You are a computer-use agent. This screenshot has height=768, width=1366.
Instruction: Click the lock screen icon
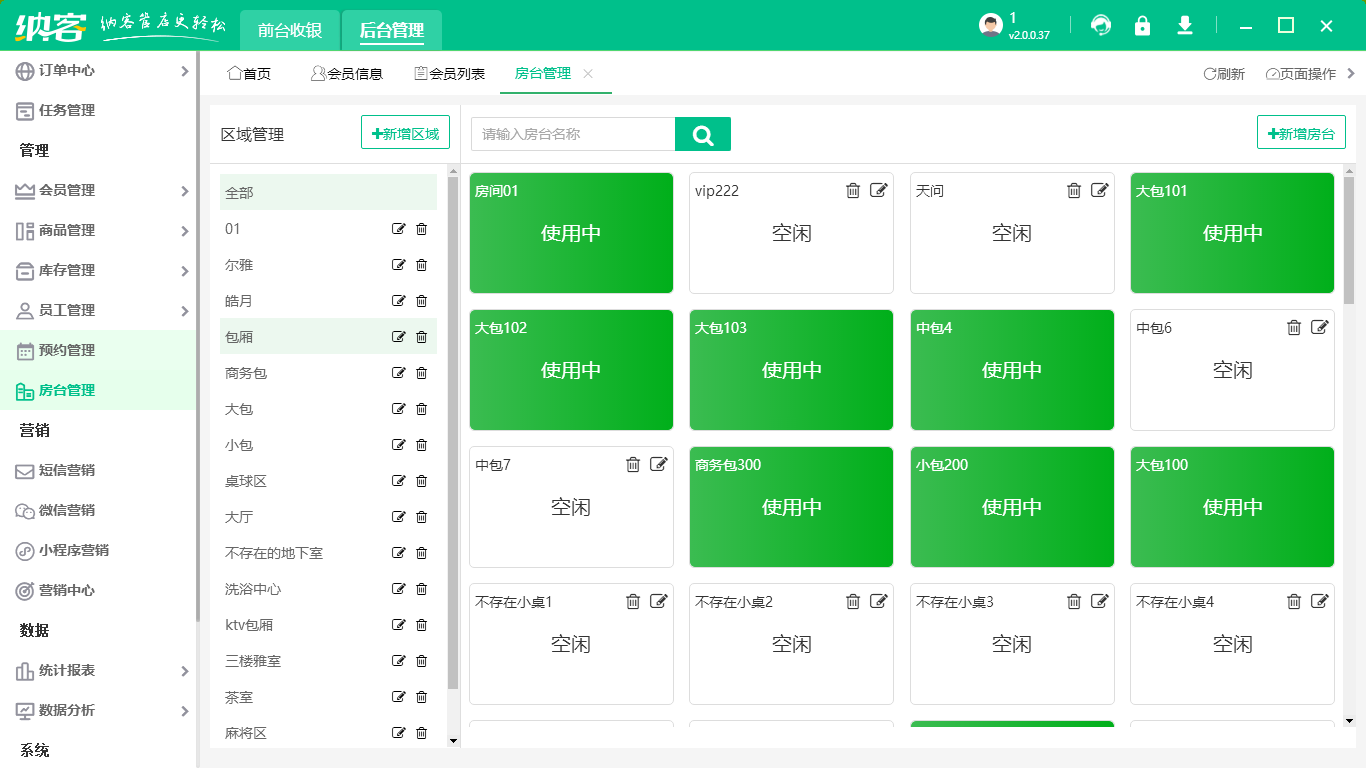[1142, 26]
